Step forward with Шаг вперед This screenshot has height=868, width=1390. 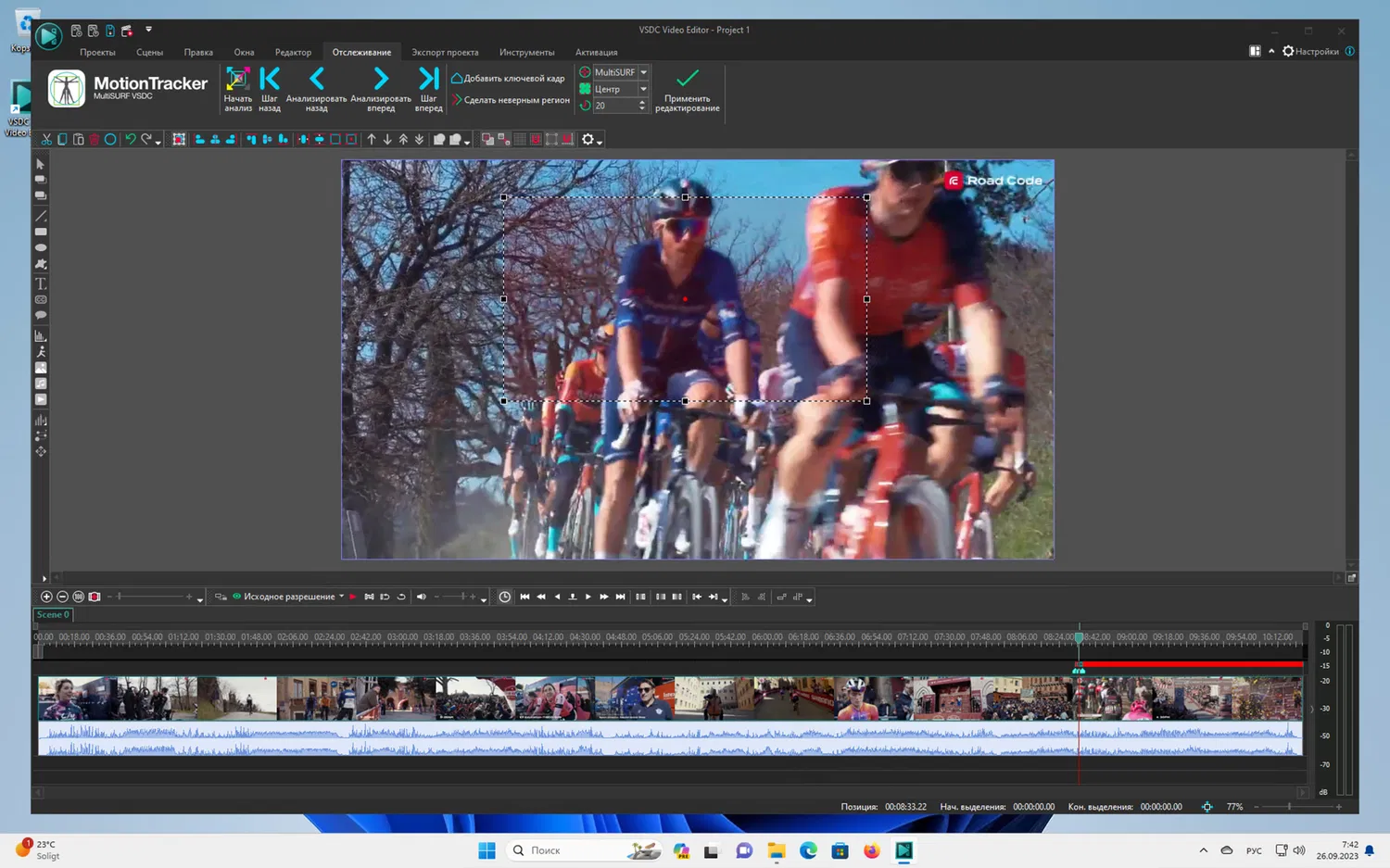(428, 80)
